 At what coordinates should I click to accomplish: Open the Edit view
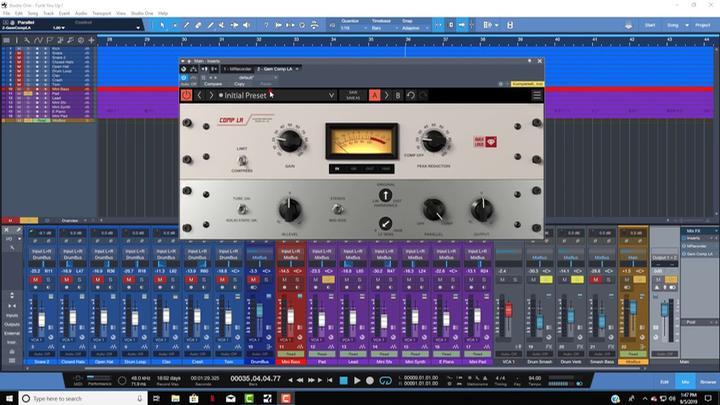(664, 382)
